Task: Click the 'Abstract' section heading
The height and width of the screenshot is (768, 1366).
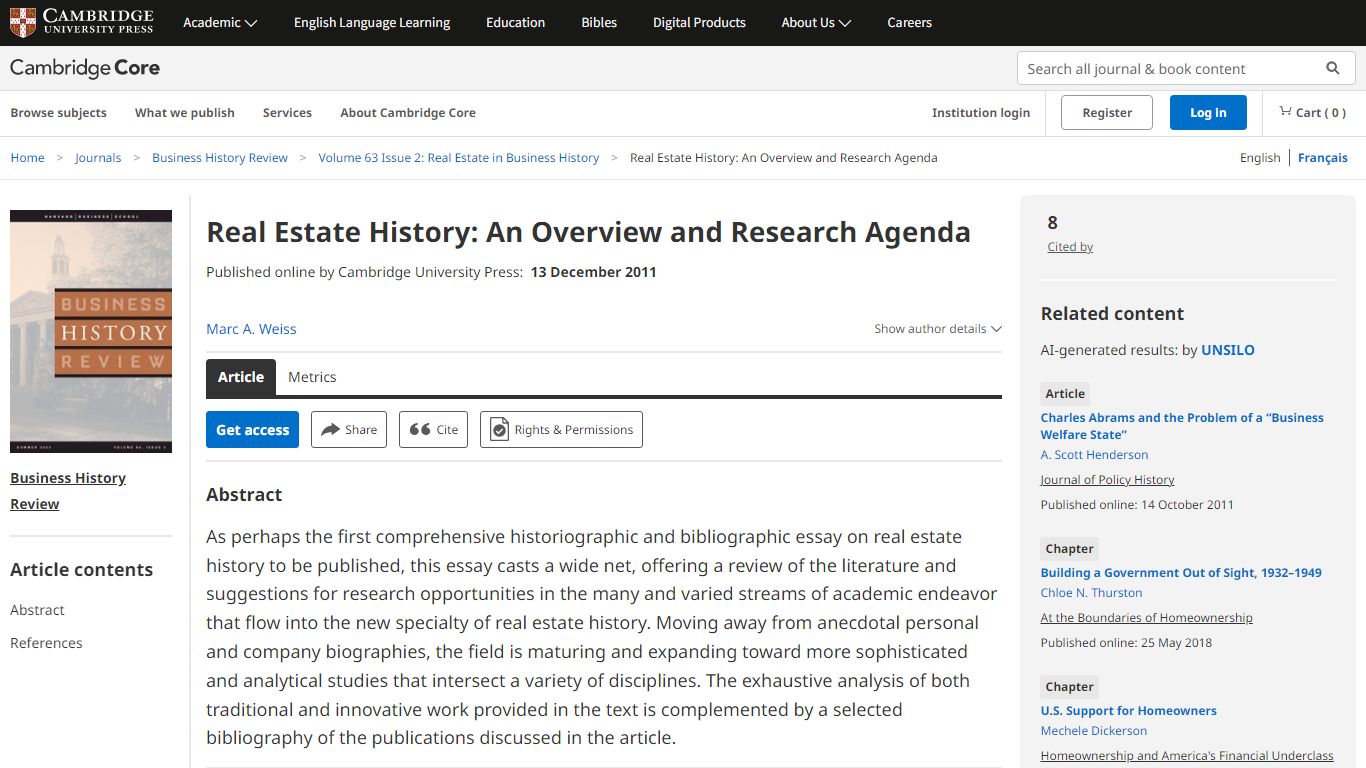Action: [244, 495]
